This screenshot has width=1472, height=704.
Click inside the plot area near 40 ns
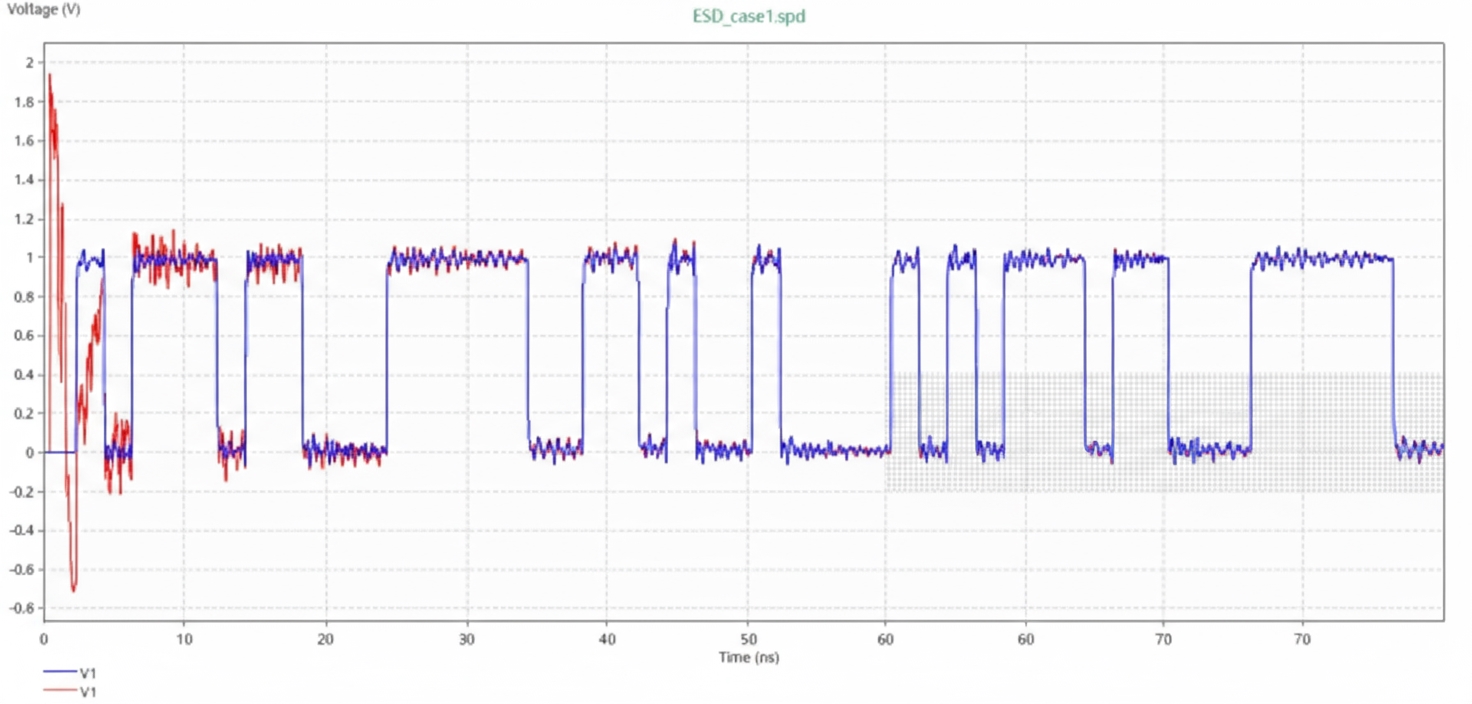pos(606,350)
